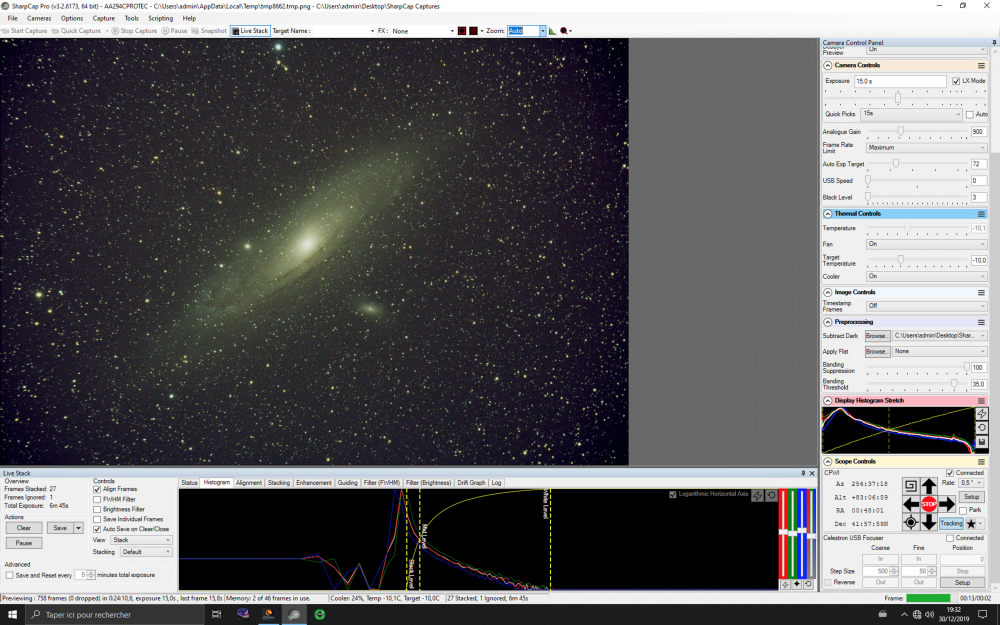The width and height of the screenshot is (1000, 625).
Task: Click the spiral search icon in Scope Controls
Action: click(910, 486)
